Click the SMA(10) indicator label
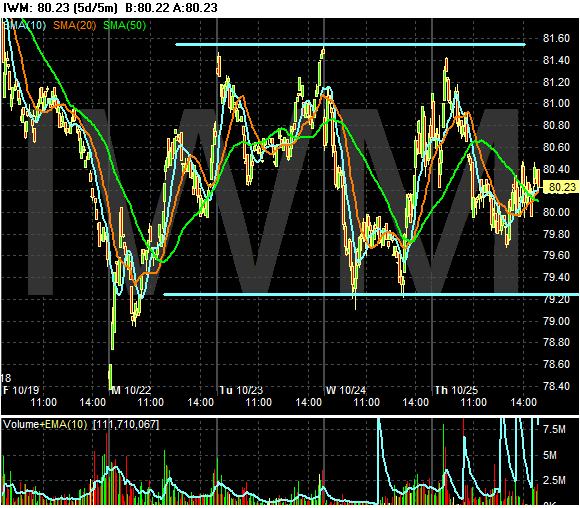The height and width of the screenshot is (508, 580). (24, 26)
